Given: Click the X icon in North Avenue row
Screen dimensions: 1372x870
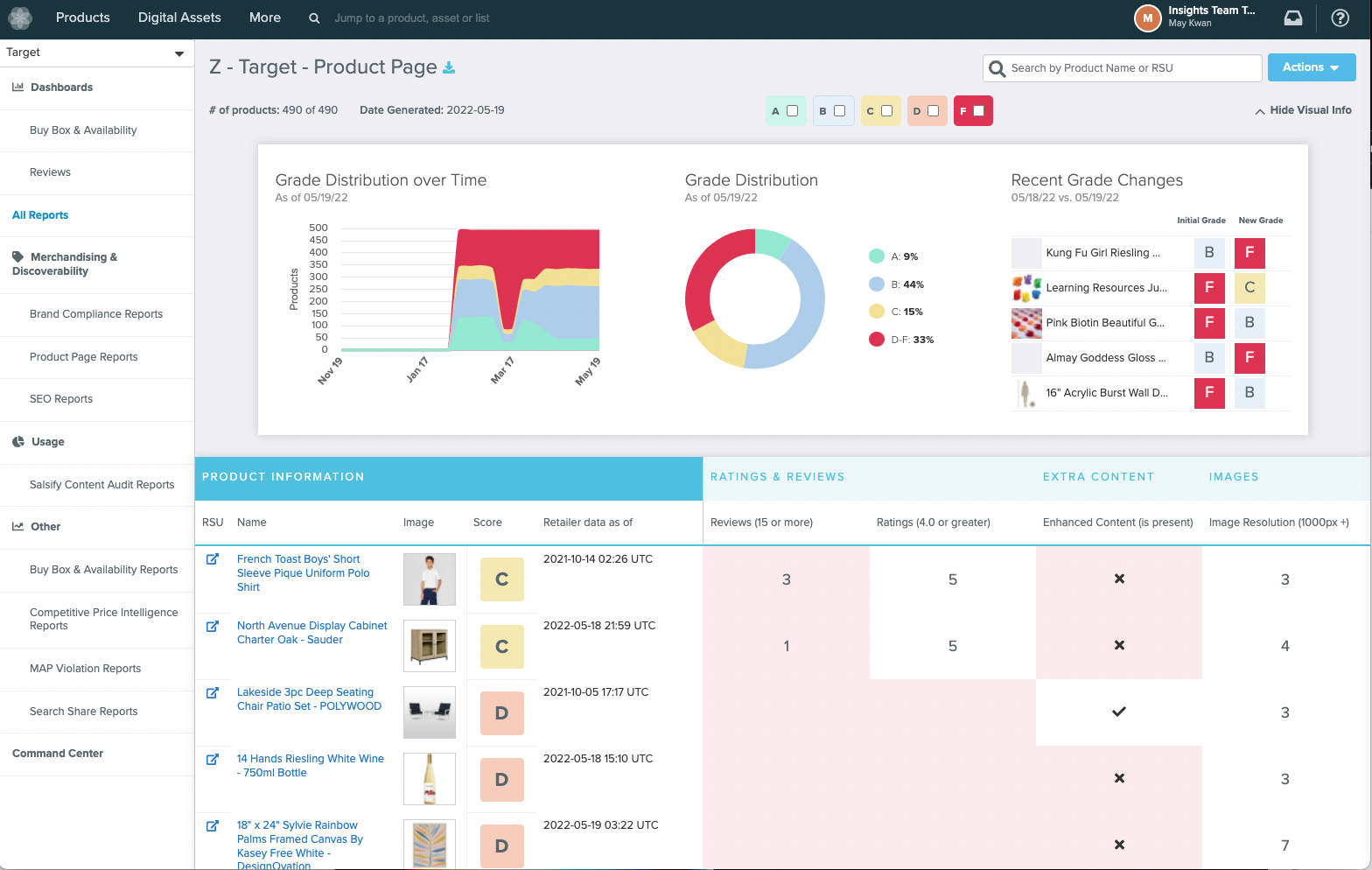Looking at the screenshot, I should (1119, 645).
